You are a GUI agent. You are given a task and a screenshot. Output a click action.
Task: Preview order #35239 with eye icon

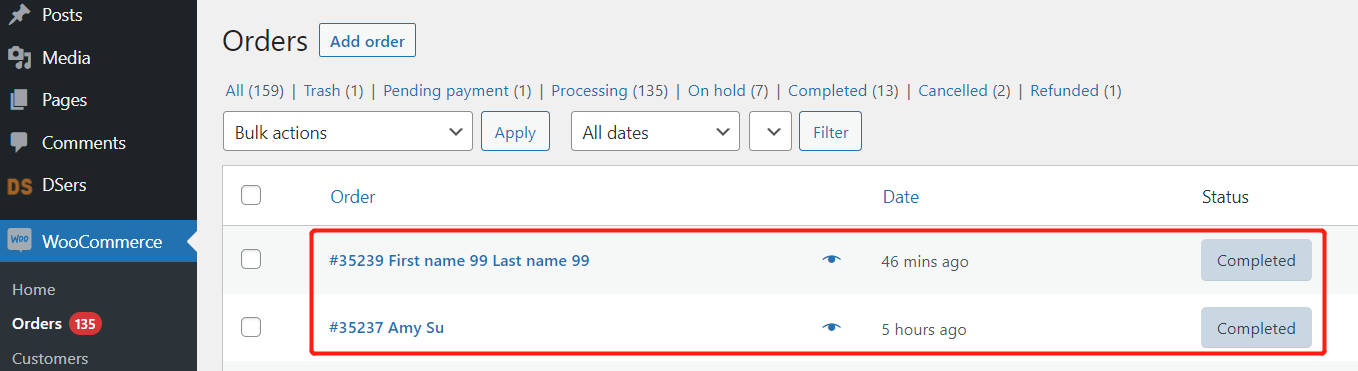(831, 260)
